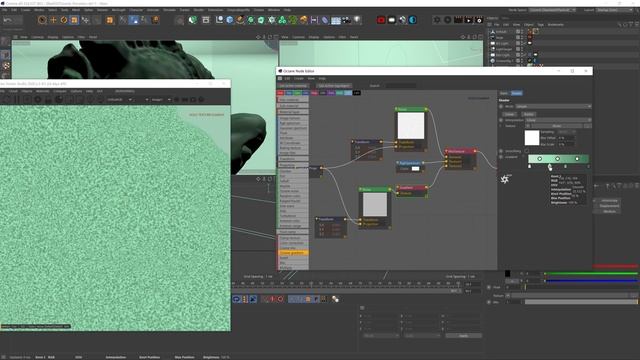Click the Get Active Material button
This screenshot has height=360, width=640.
click(293, 86)
